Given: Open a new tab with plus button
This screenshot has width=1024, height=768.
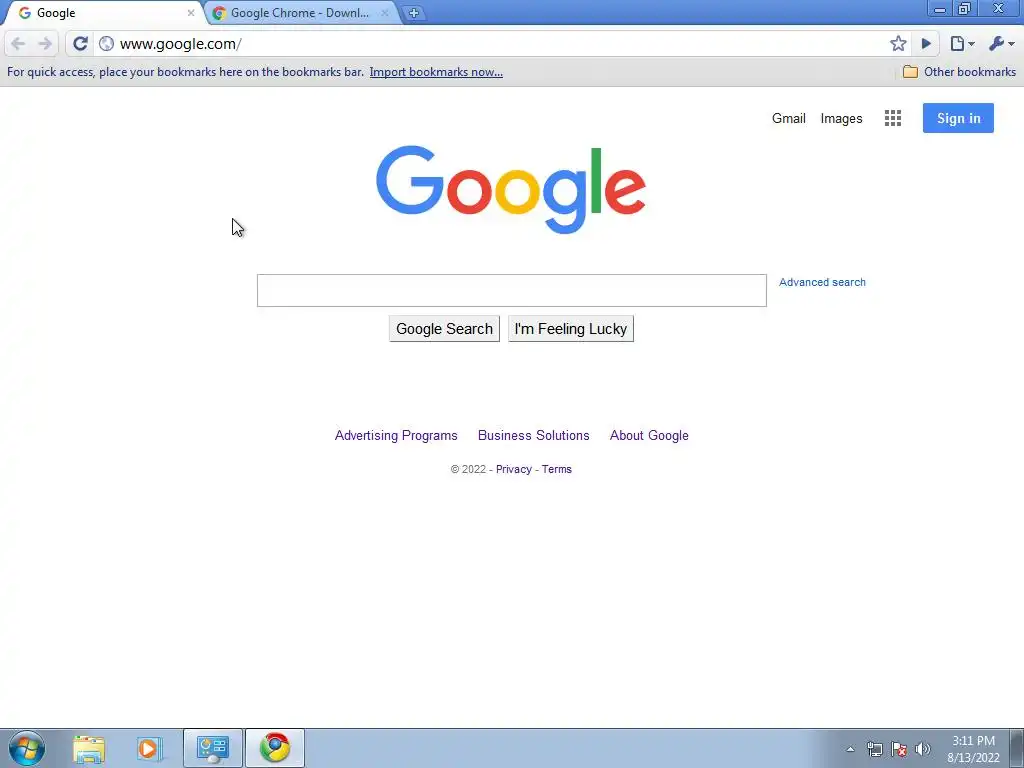Looking at the screenshot, I should coord(413,13).
